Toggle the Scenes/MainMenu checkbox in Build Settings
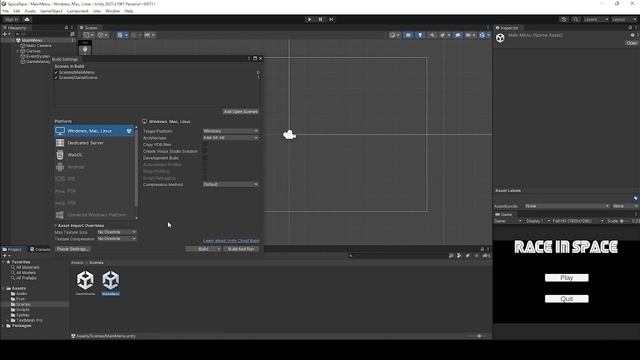Image resolution: width=640 pixels, height=360 pixels. 56,72
